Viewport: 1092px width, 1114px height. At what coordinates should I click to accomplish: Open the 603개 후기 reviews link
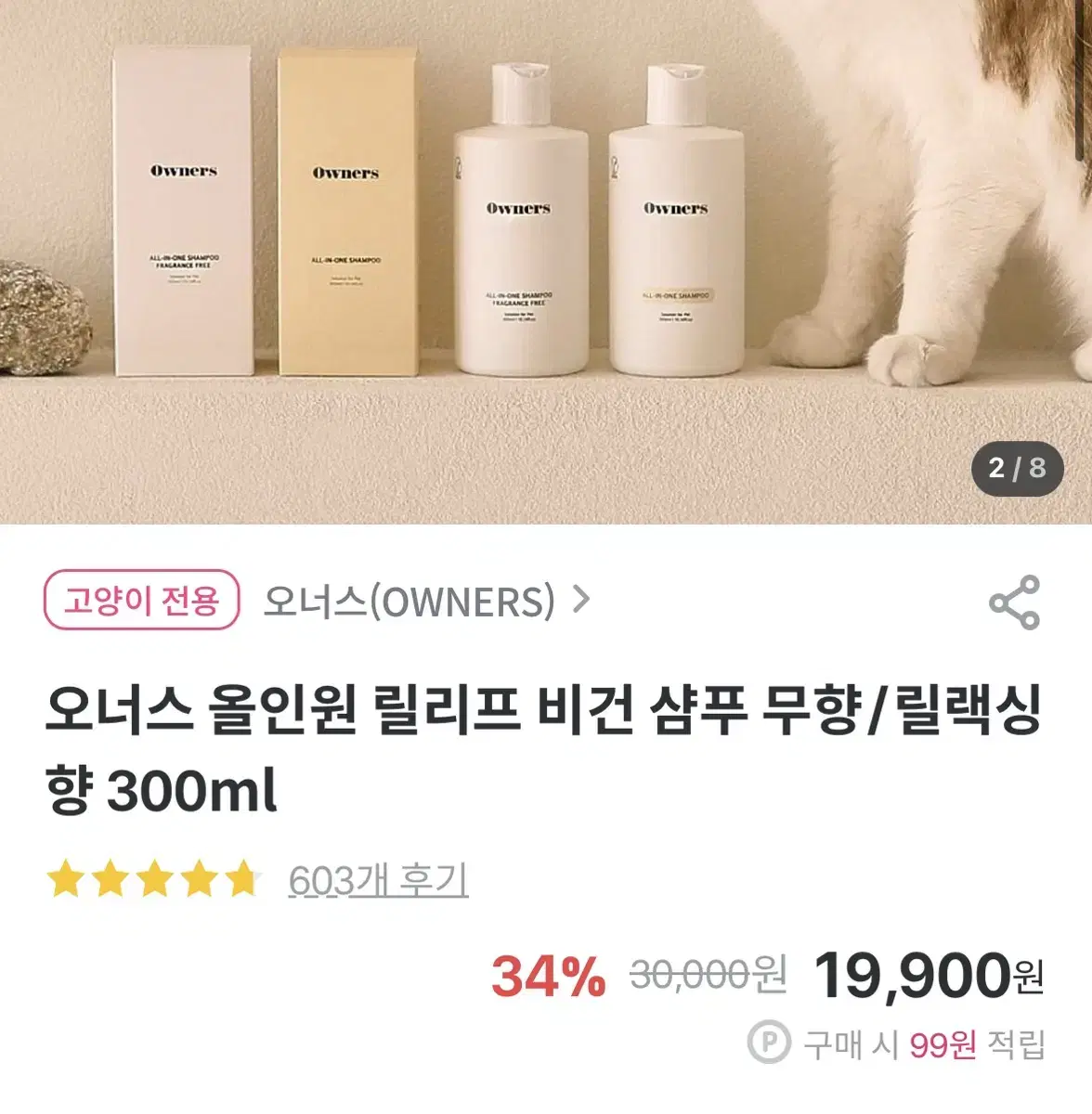pyautogui.click(x=379, y=880)
